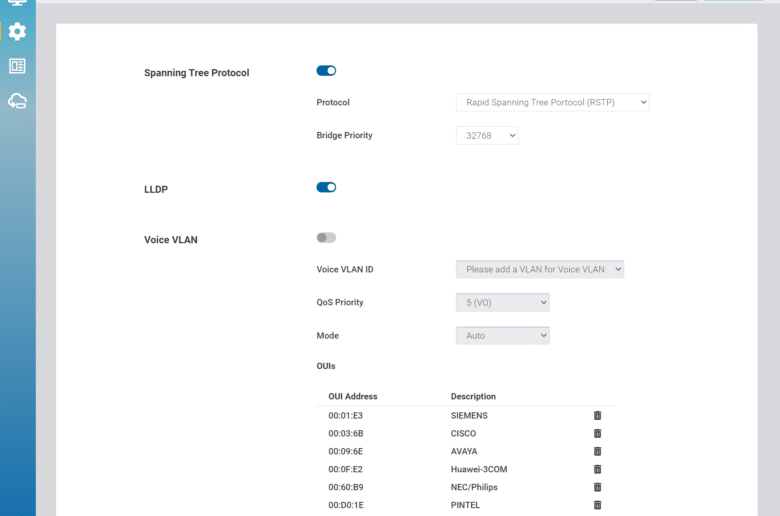
Task: Delete the PINTEL OUI entry
Action: tap(597, 505)
